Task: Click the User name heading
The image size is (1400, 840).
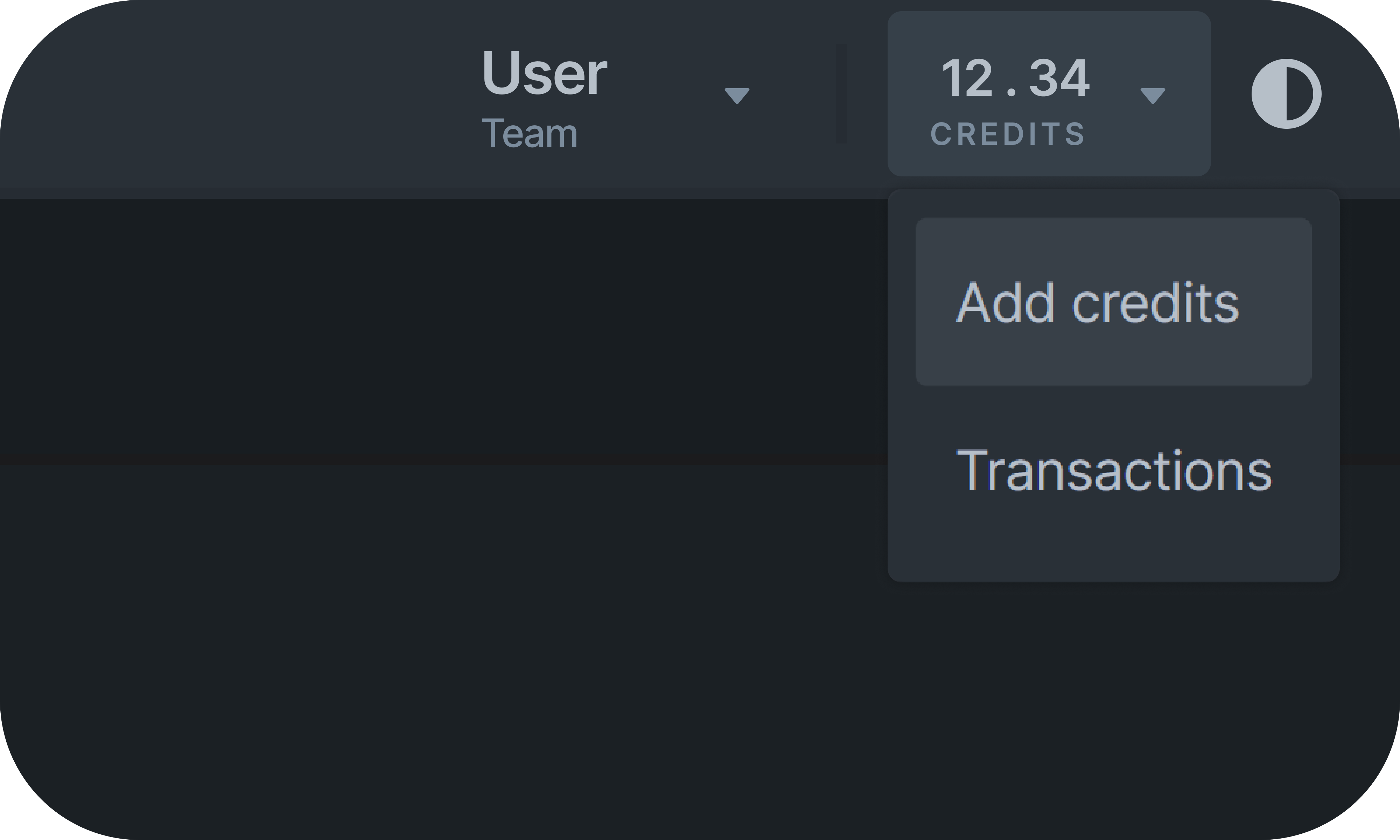Action: coord(544,72)
